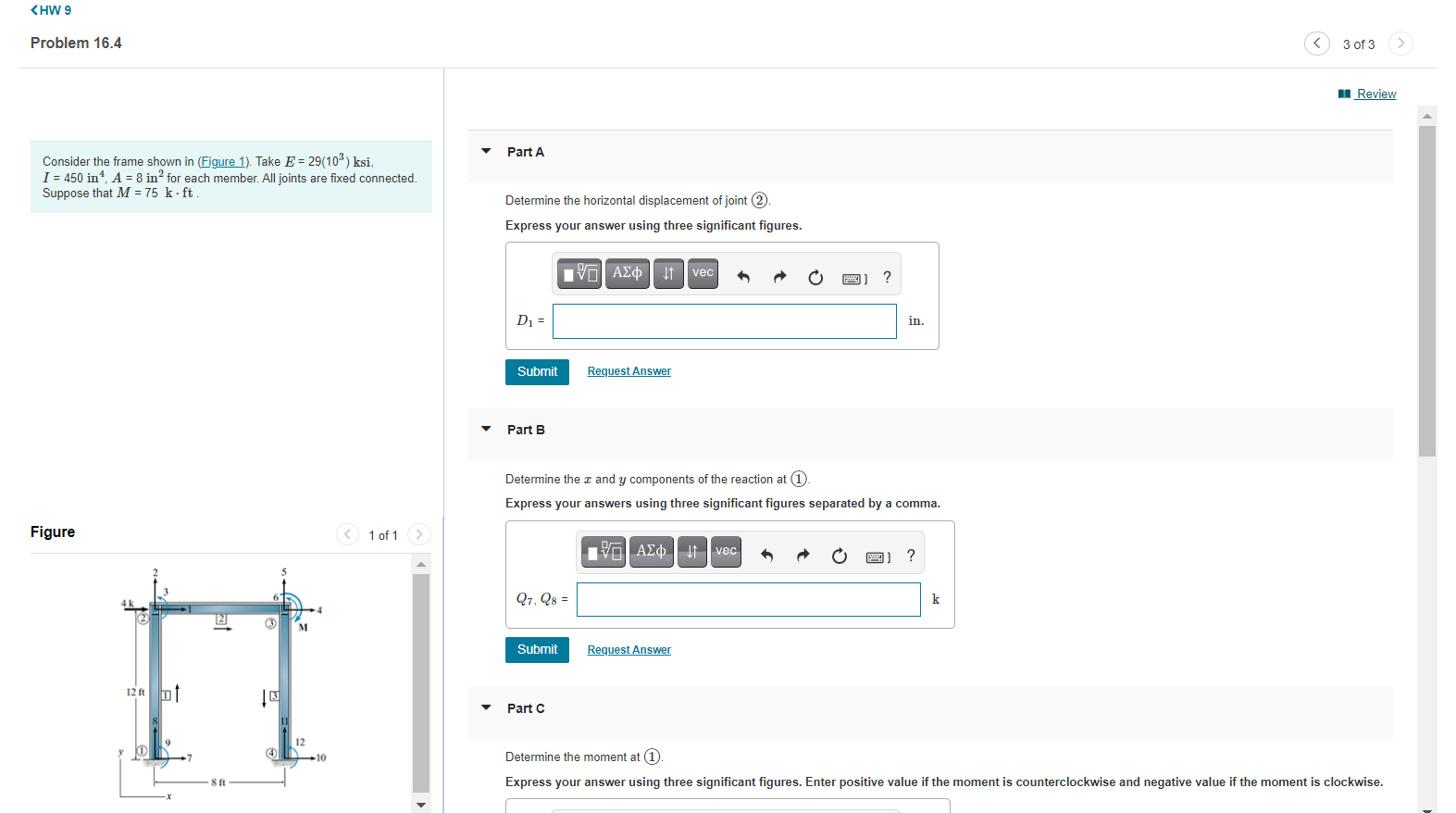Collapse Part A section

click(486, 151)
